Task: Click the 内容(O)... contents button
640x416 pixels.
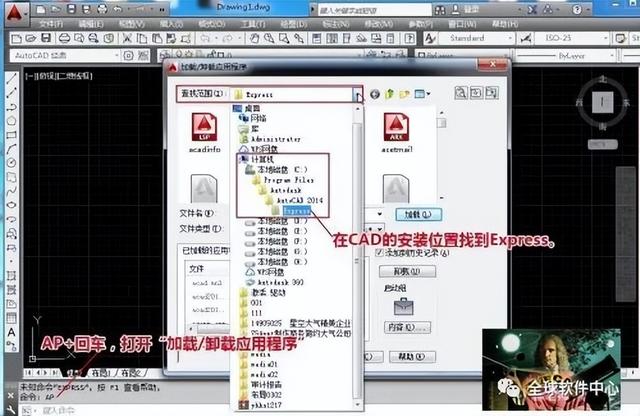Action: (x=407, y=327)
